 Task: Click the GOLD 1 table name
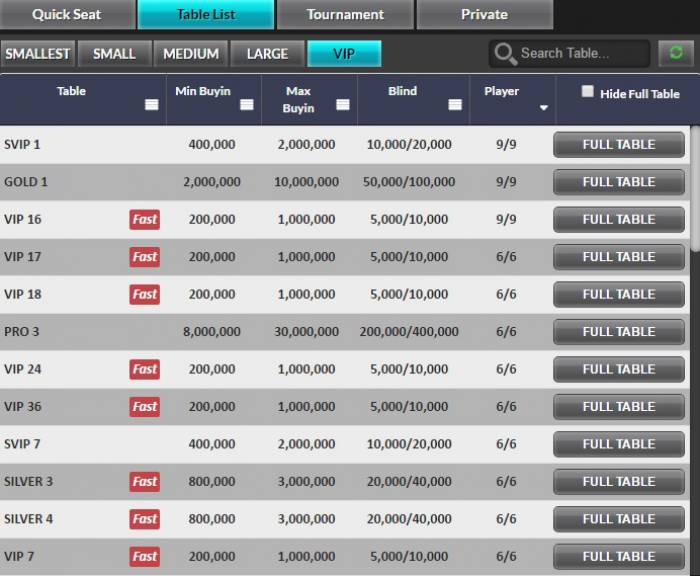[x=25, y=182]
